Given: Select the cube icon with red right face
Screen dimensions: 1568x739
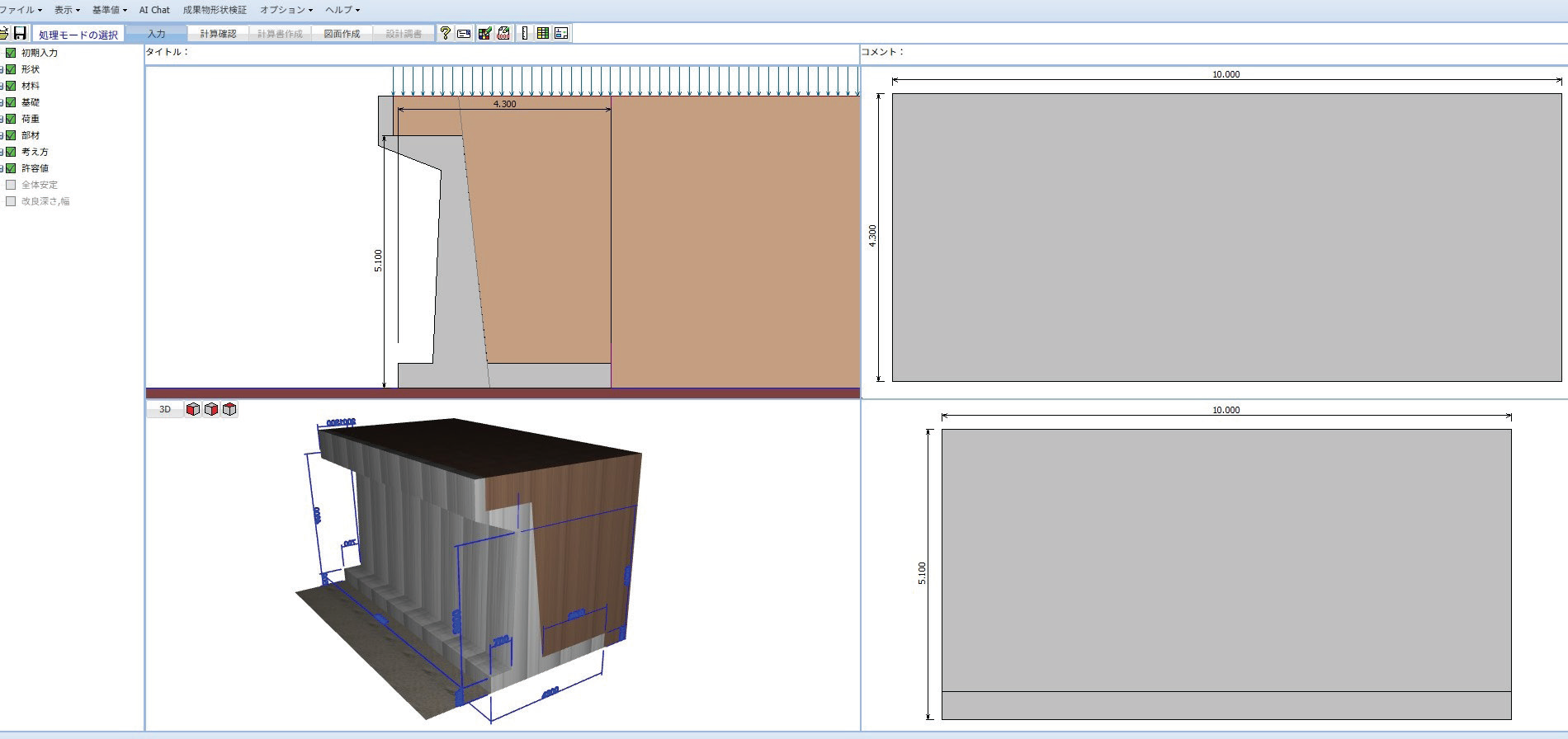Looking at the screenshot, I should 211,409.
